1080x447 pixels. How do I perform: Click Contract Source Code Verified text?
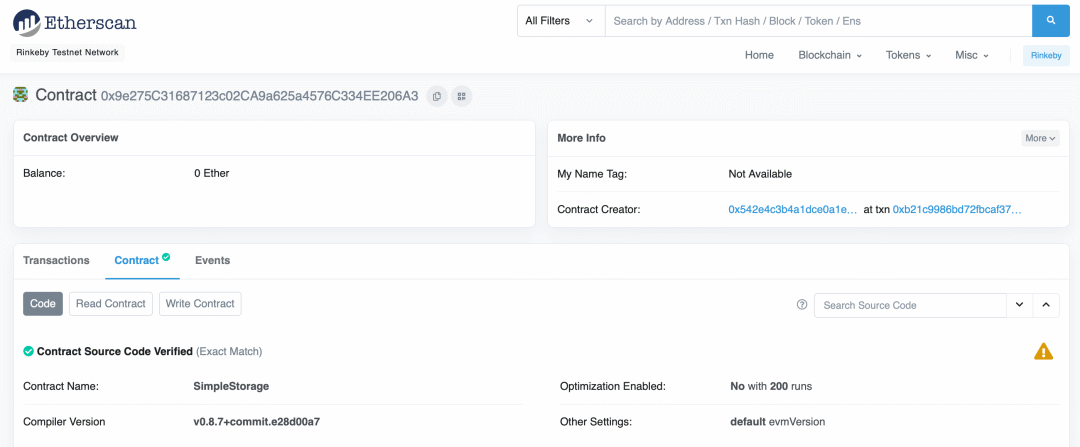coord(115,351)
